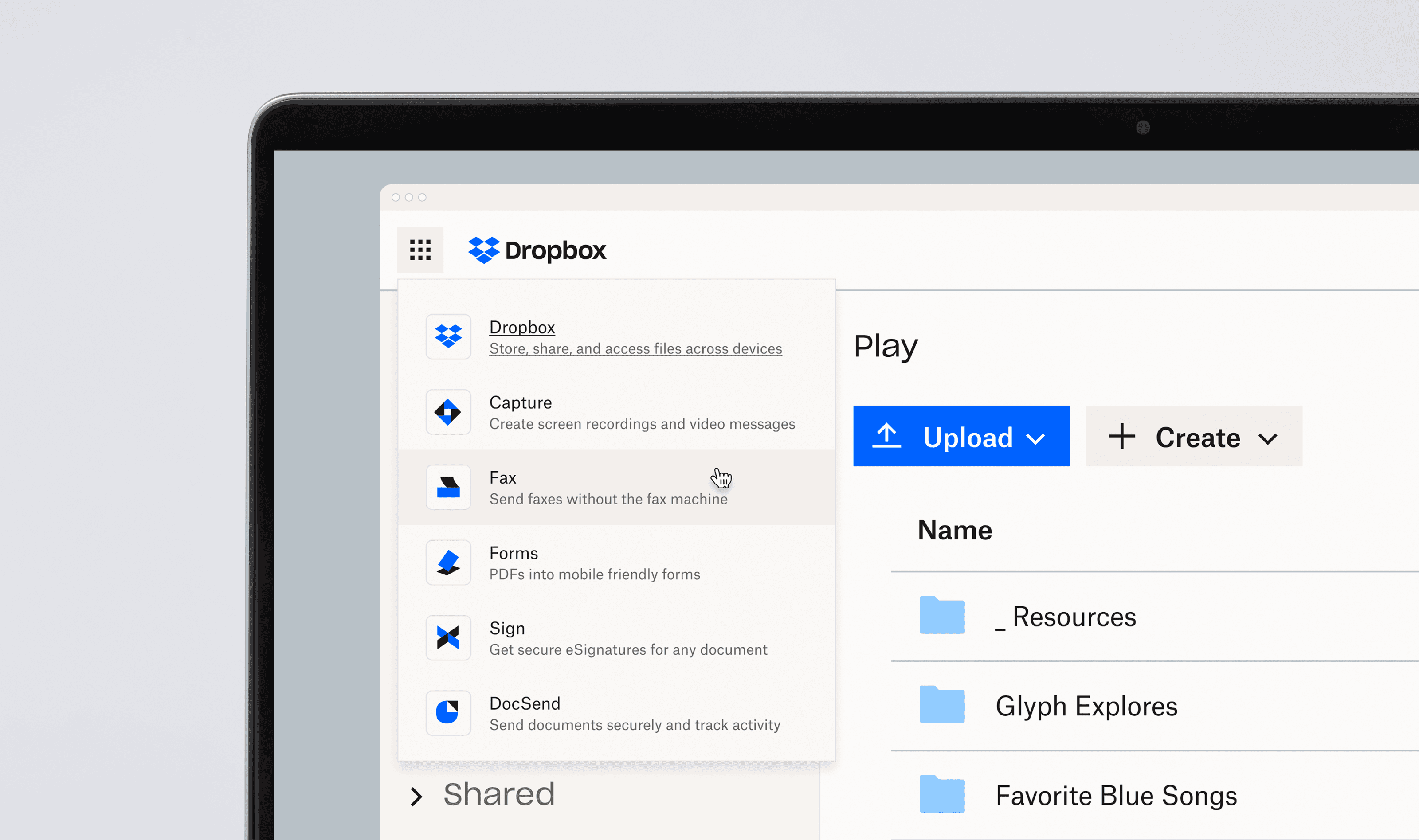Select 'PDFs into mobile friendly forms' entry

(595, 574)
